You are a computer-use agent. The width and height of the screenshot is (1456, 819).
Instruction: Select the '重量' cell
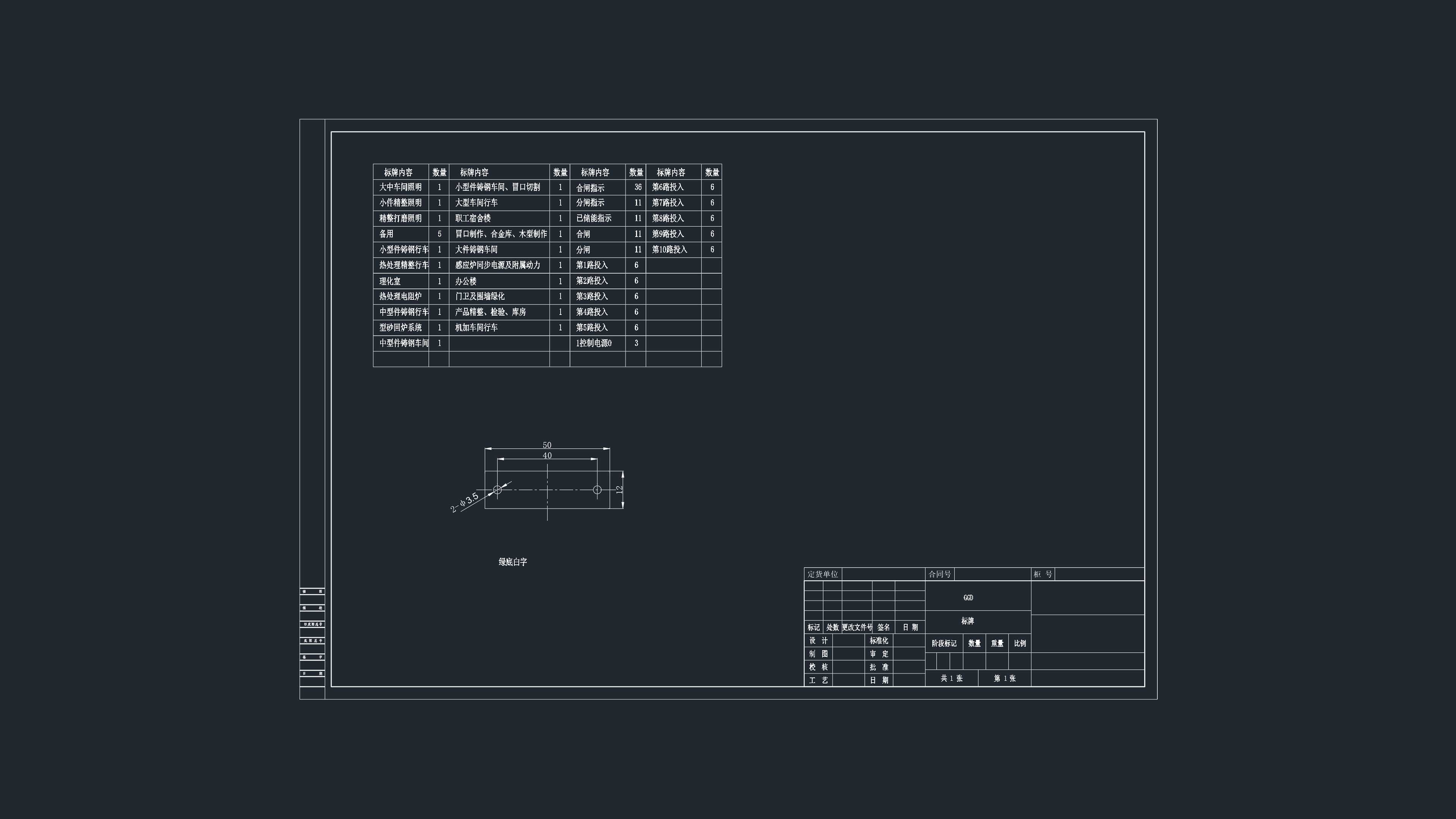point(997,644)
